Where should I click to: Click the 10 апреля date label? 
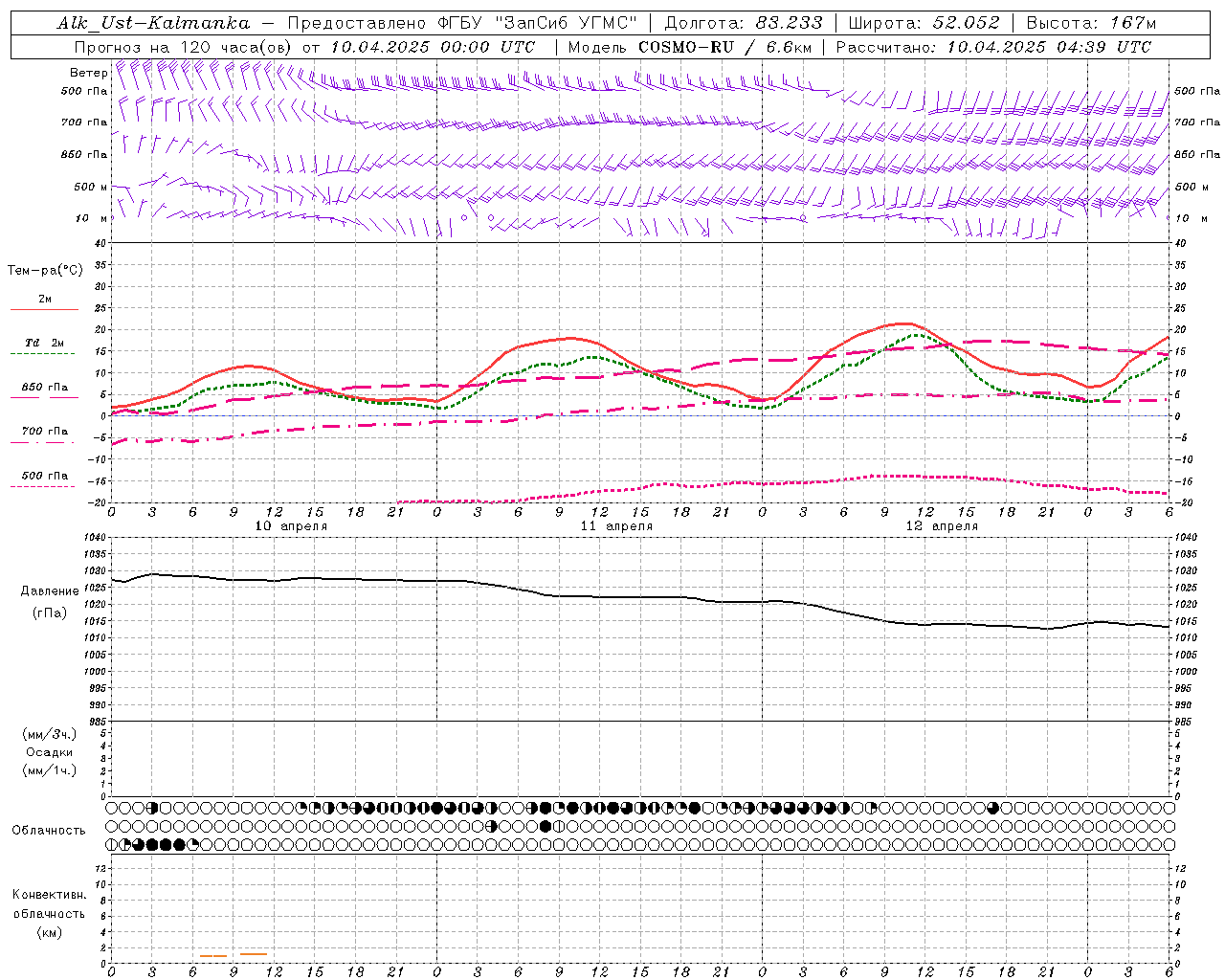[291, 526]
